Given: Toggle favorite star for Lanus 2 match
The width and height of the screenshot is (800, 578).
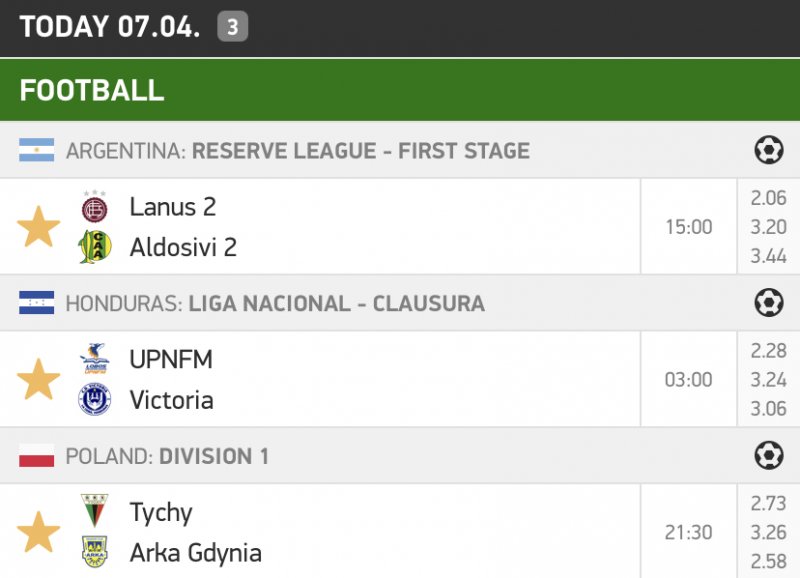Looking at the screenshot, I should tap(39, 227).
